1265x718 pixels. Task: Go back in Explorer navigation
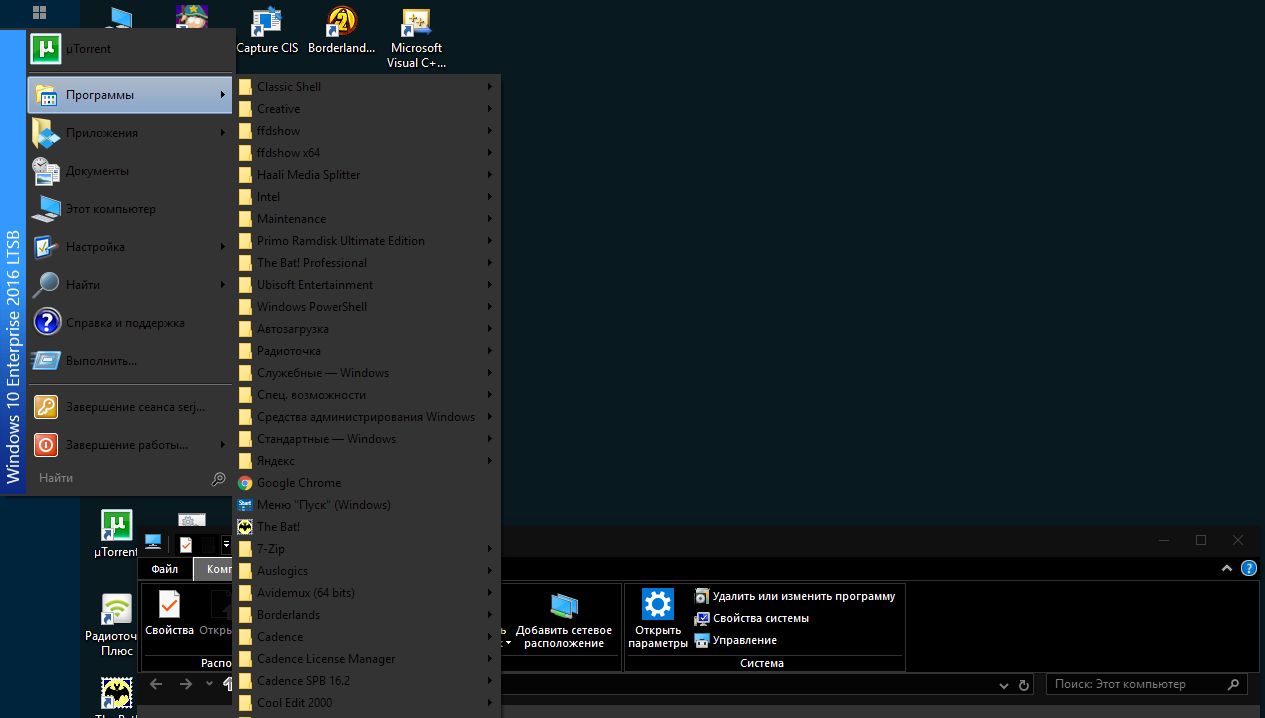point(156,684)
